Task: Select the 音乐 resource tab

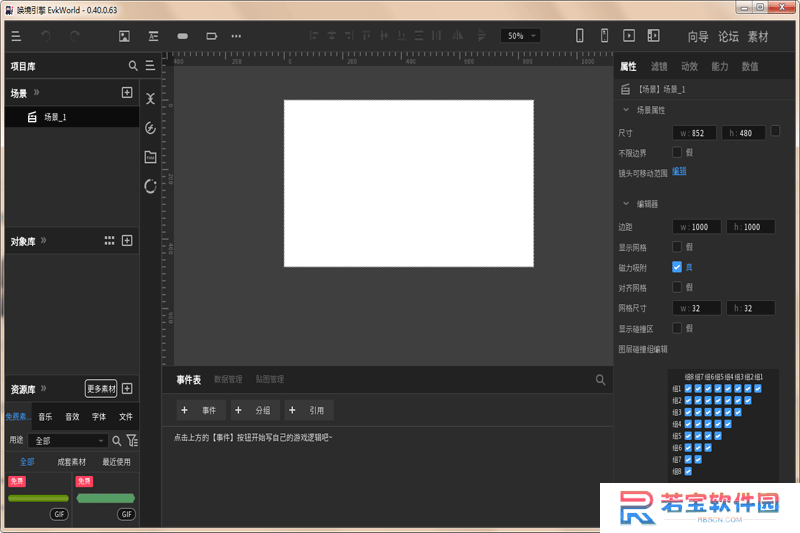Action: pyautogui.click(x=45, y=417)
